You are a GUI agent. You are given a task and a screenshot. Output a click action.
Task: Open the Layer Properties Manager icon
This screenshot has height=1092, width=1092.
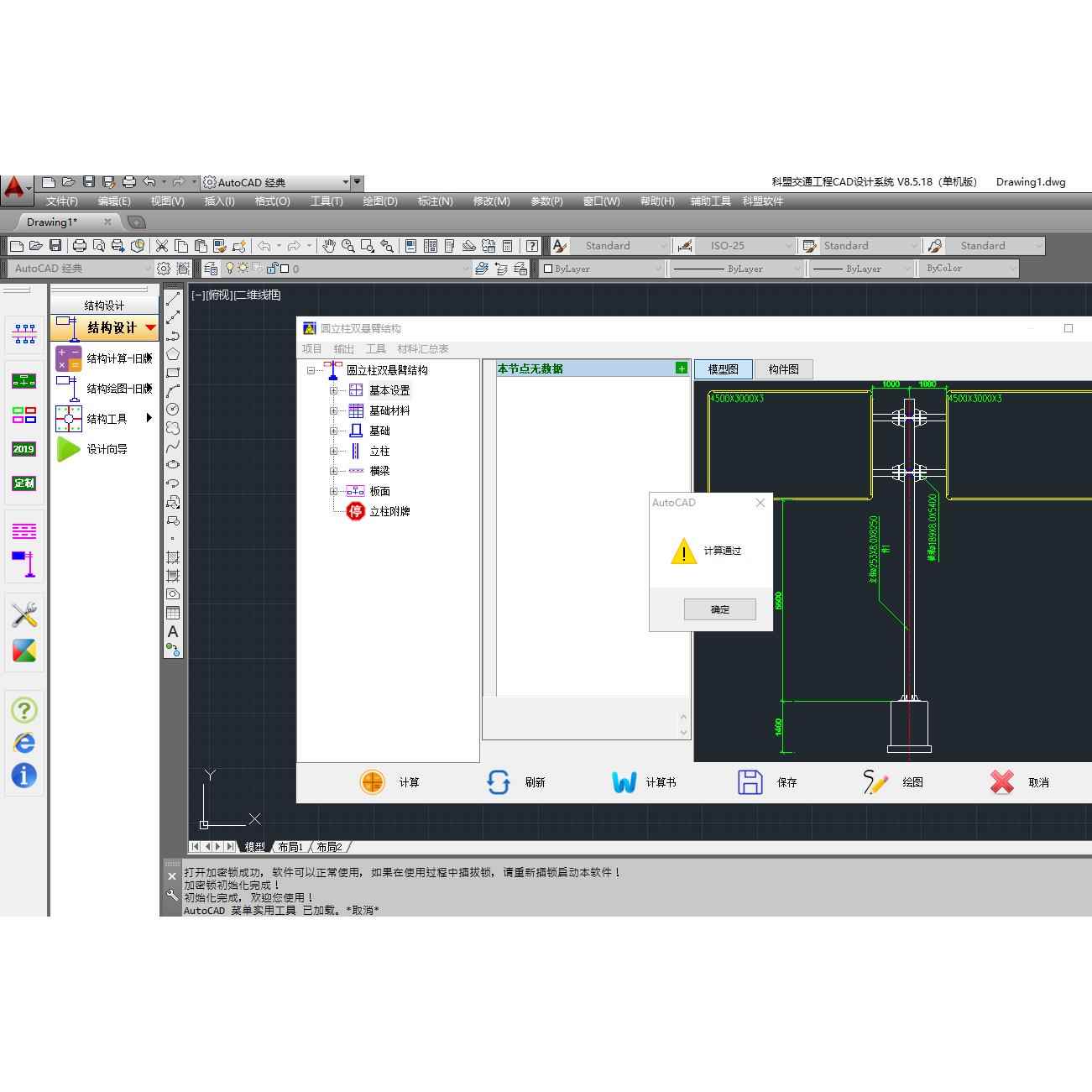tap(211, 269)
